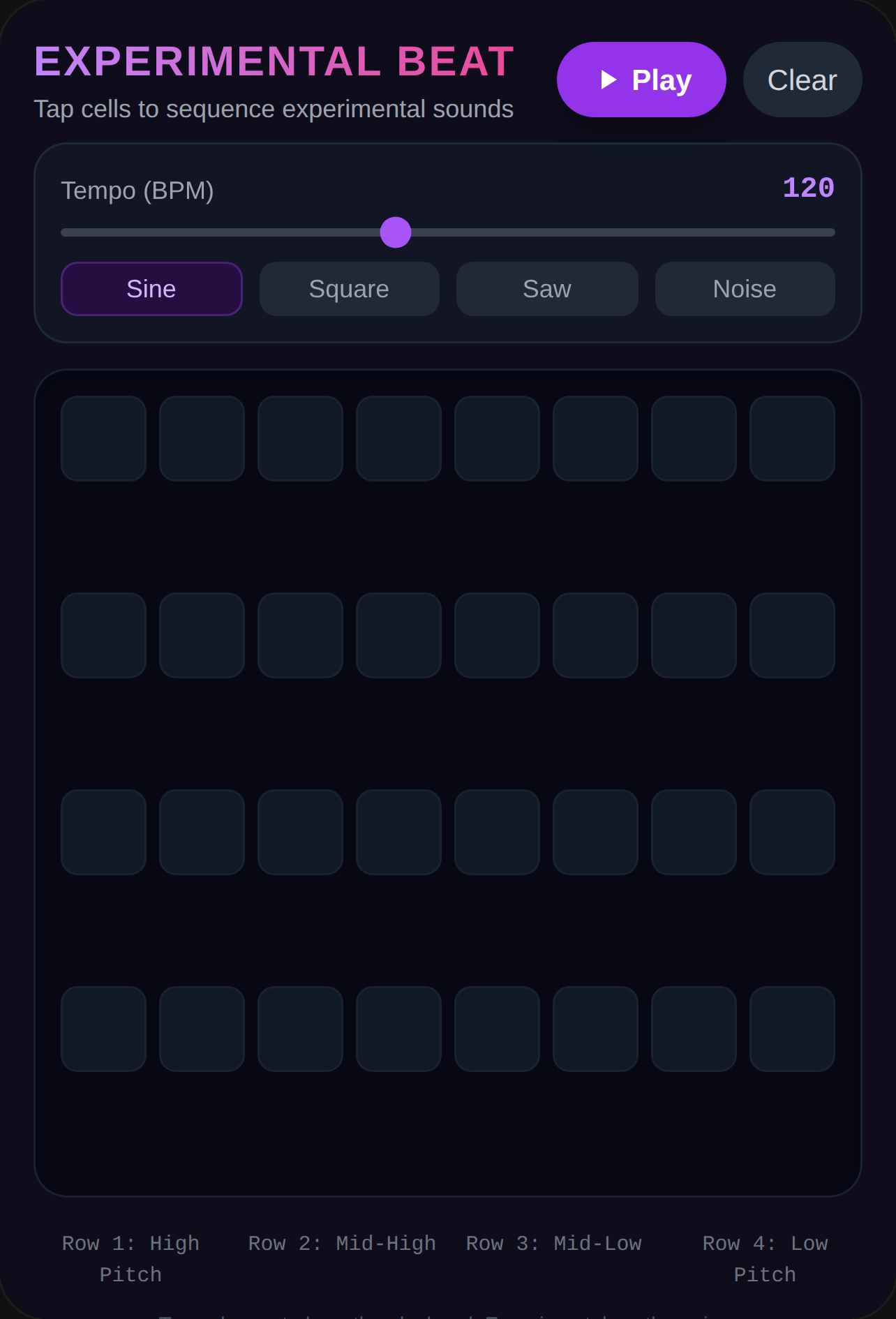Image resolution: width=896 pixels, height=1319 pixels.
Task: Toggle first cell in mid-high row
Action: 103,635
